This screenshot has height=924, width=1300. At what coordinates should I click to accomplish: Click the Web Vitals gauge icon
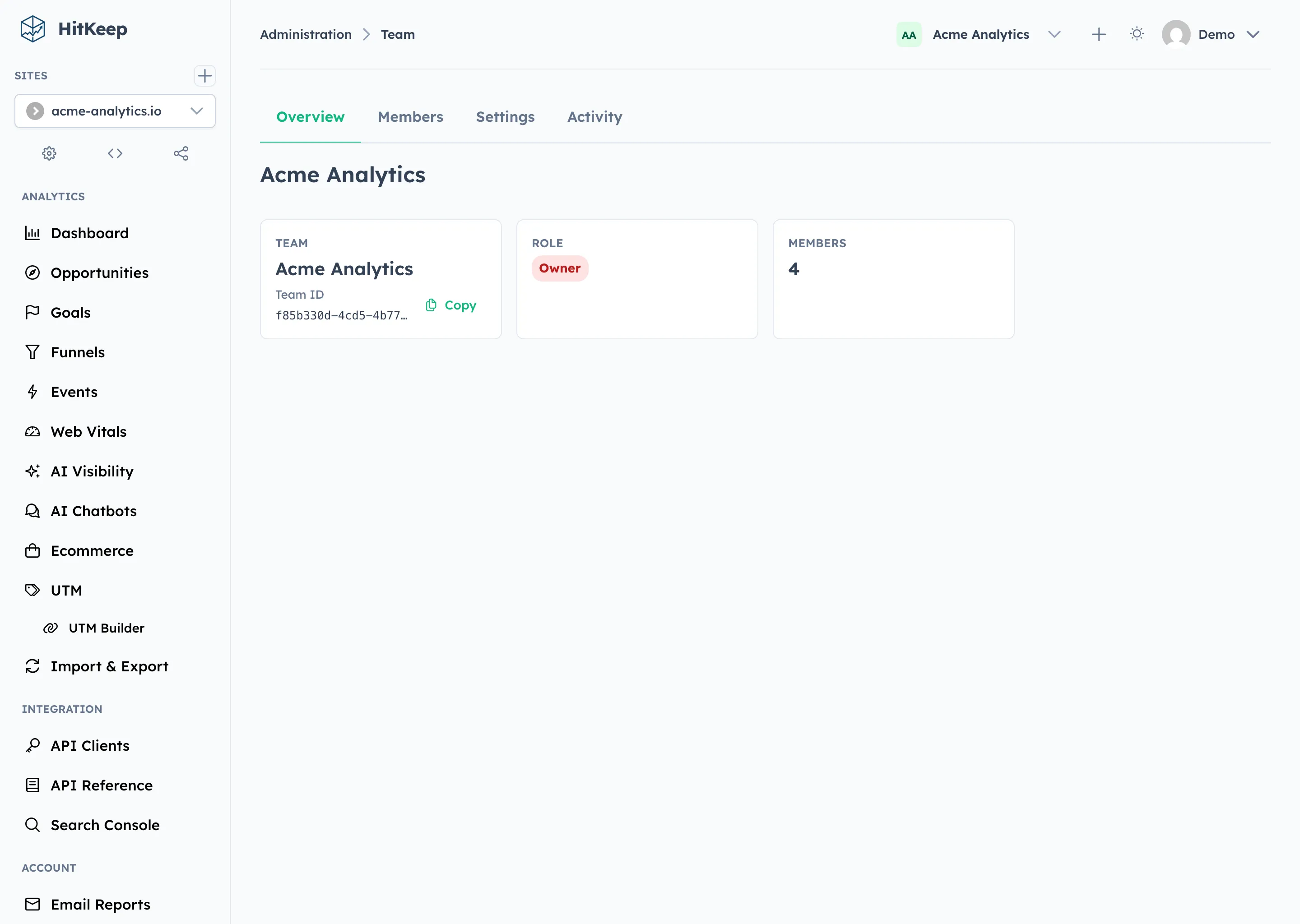(32, 432)
